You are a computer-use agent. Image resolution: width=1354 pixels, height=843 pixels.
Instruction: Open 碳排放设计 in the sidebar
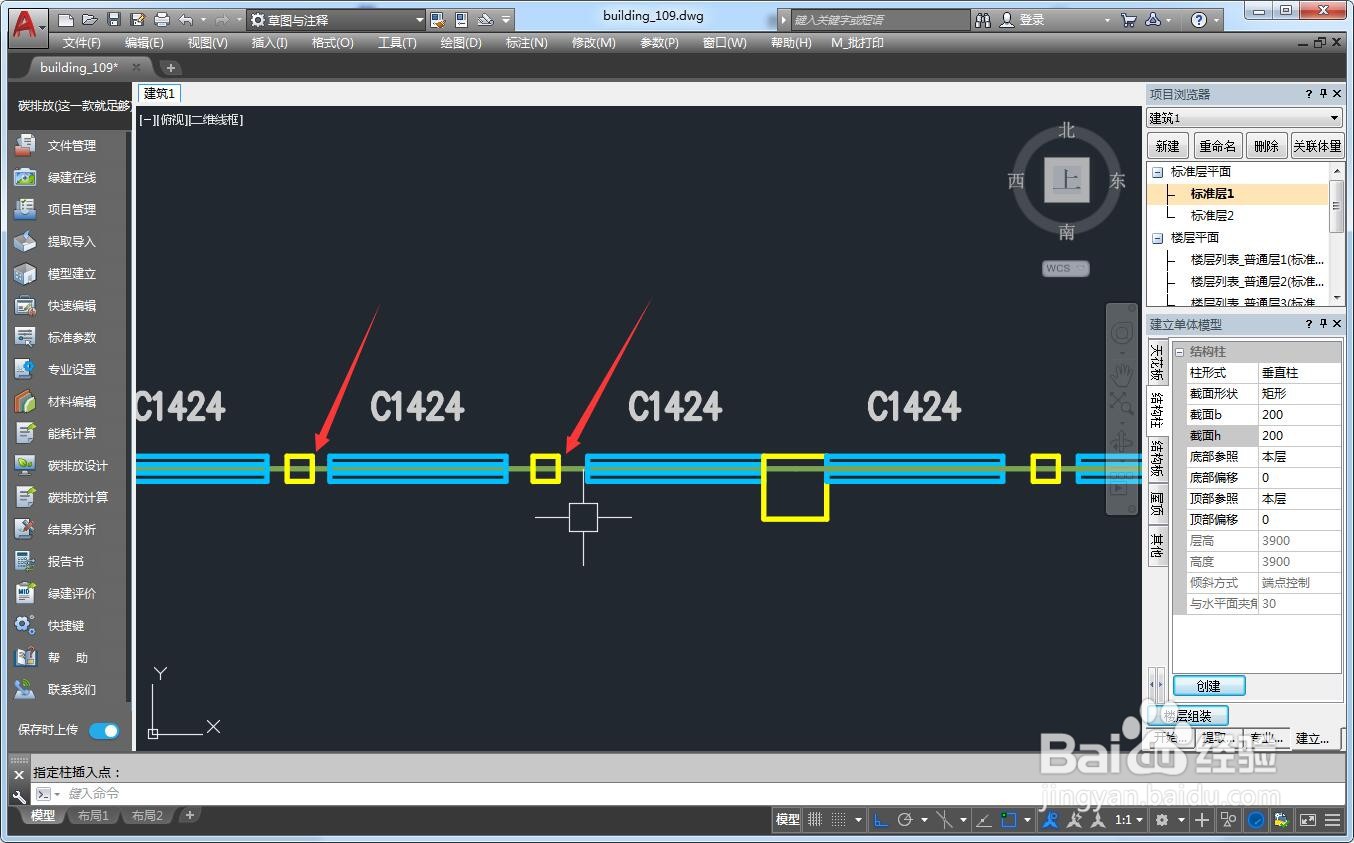pos(66,466)
